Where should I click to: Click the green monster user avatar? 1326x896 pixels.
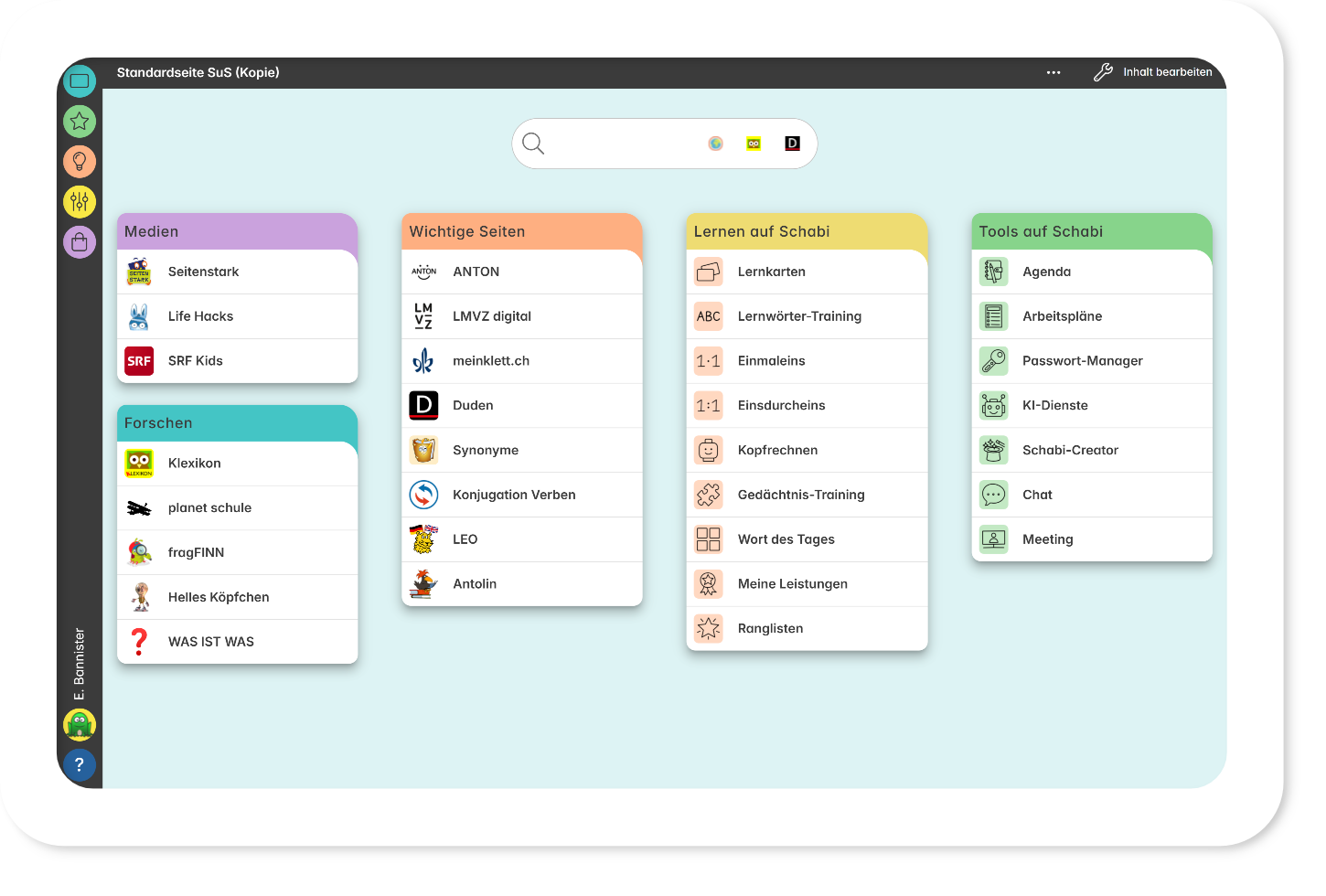(x=80, y=724)
